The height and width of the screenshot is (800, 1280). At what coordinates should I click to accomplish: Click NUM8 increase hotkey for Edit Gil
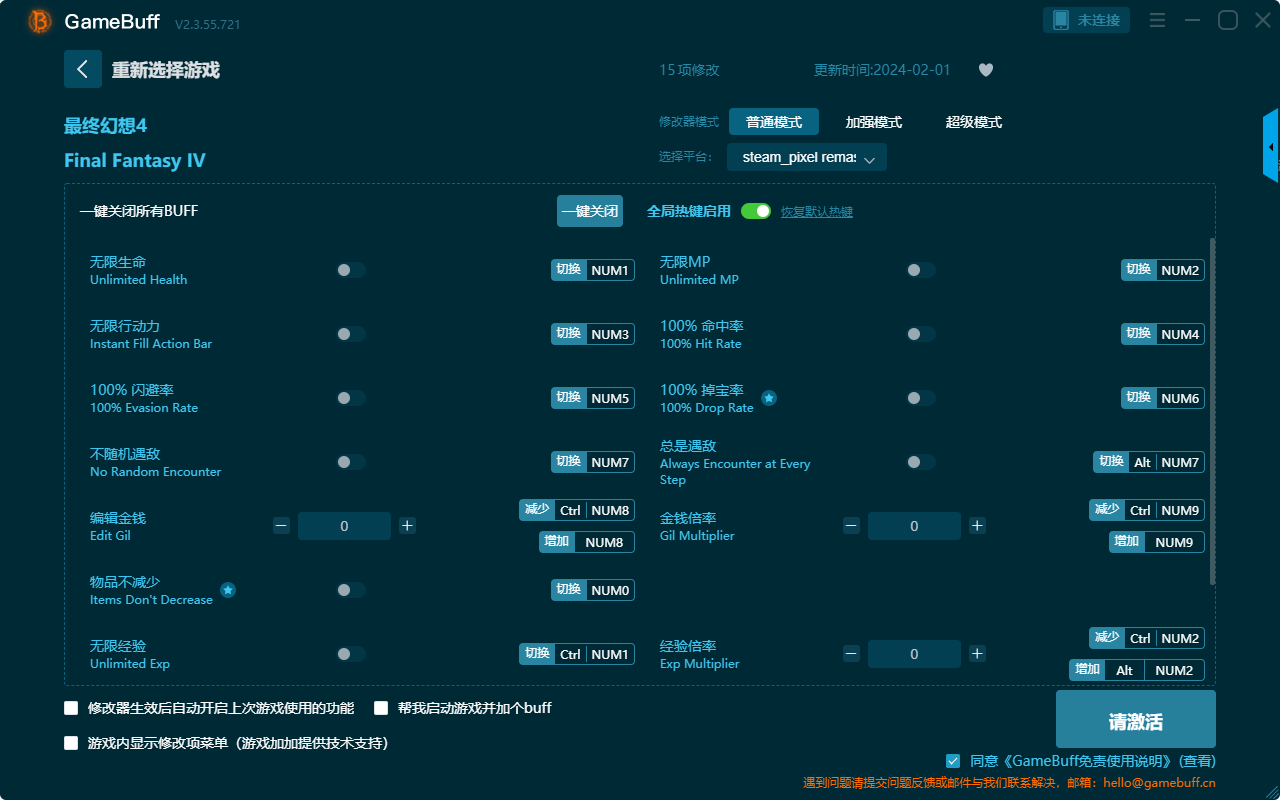pos(587,542)
